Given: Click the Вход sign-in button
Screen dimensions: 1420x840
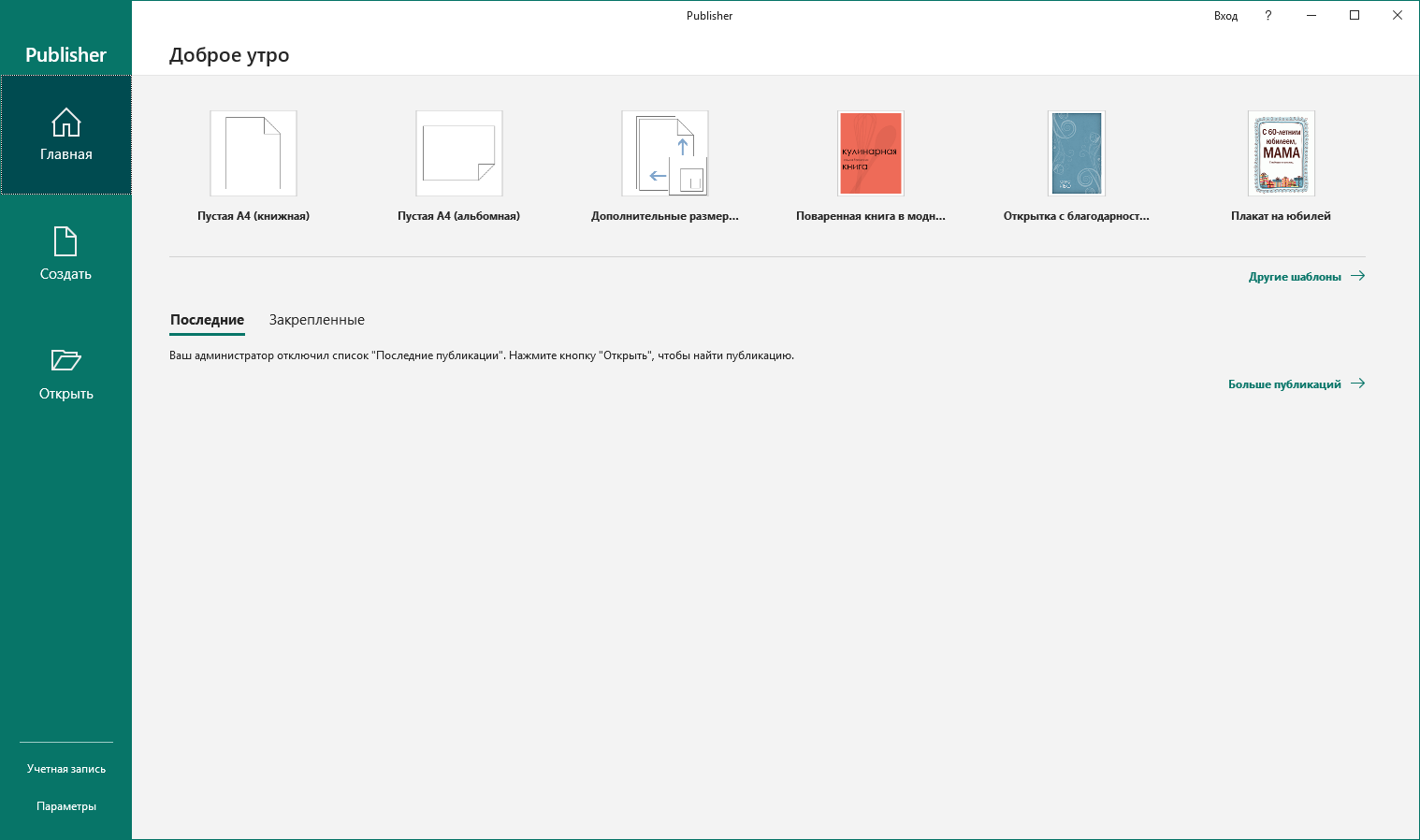Looking at the screenshot, I should coord(1225,16).
